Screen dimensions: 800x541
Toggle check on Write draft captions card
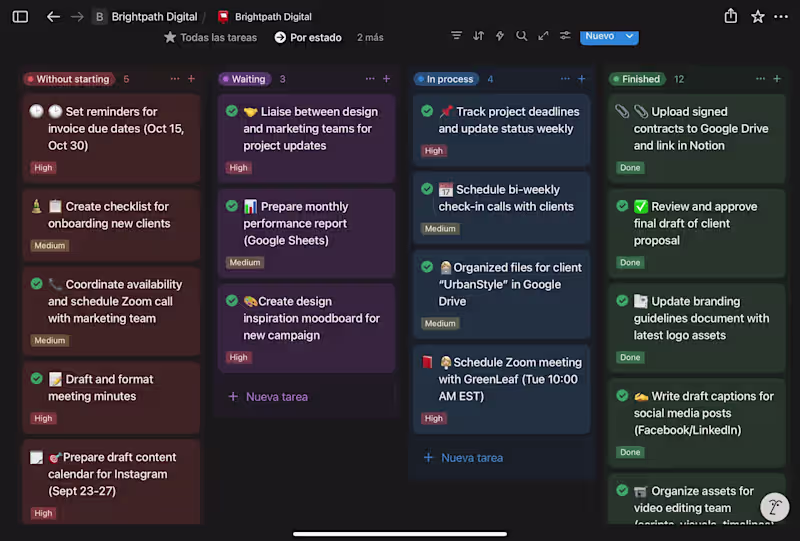tap(622, 396)
